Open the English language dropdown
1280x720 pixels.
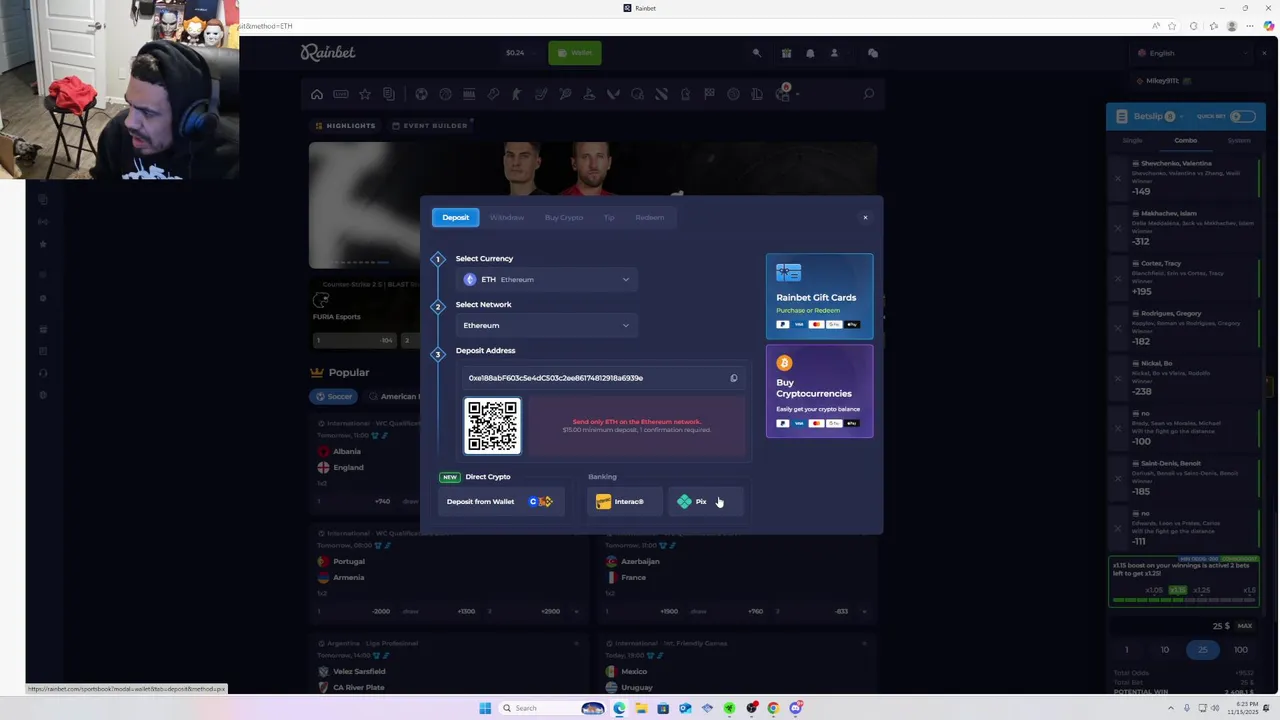1193,53
